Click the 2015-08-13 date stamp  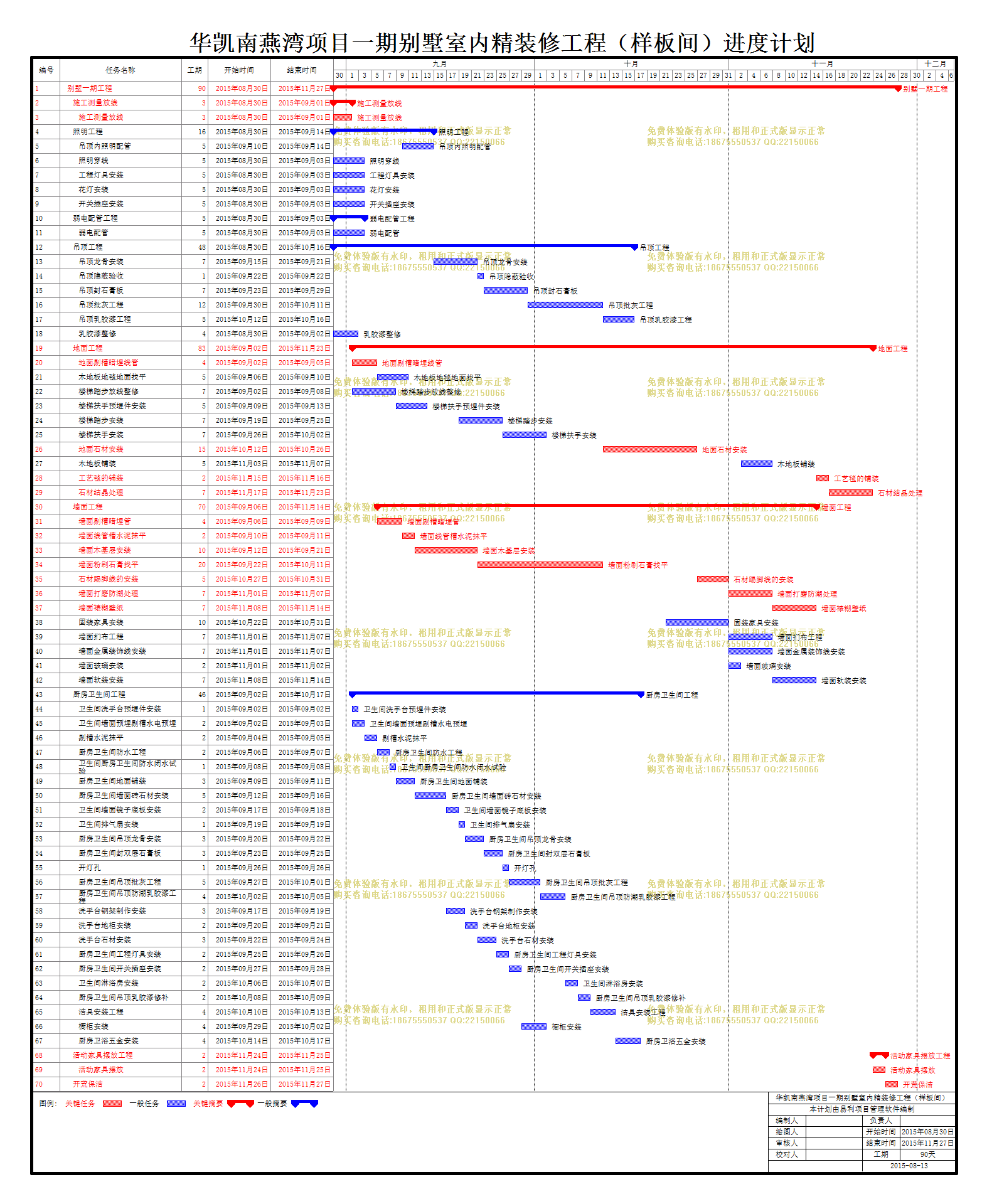(x=909, y=1166)
